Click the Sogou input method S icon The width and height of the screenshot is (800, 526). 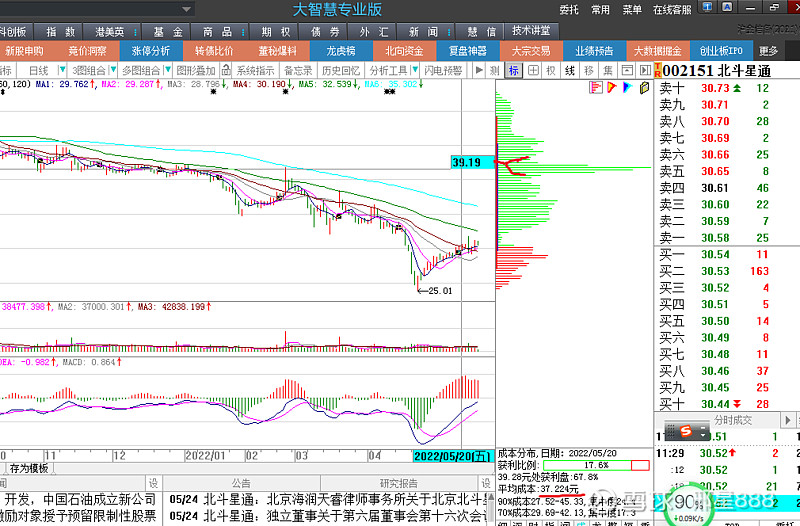click(x=685, y=432)
